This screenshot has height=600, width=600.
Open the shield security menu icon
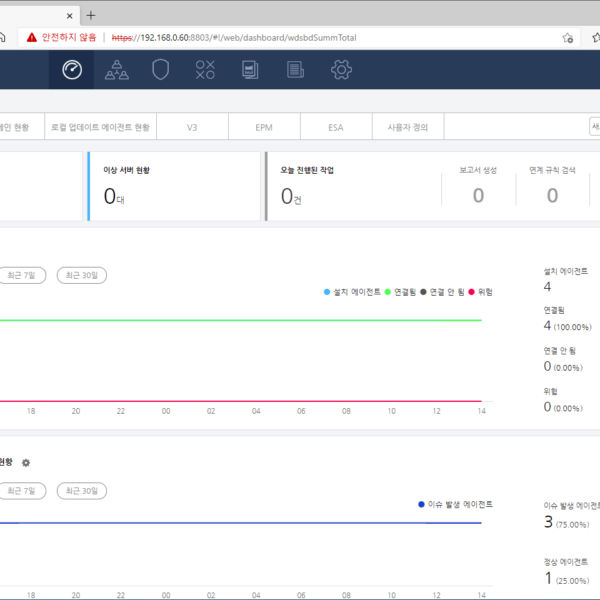pos(160,69)
